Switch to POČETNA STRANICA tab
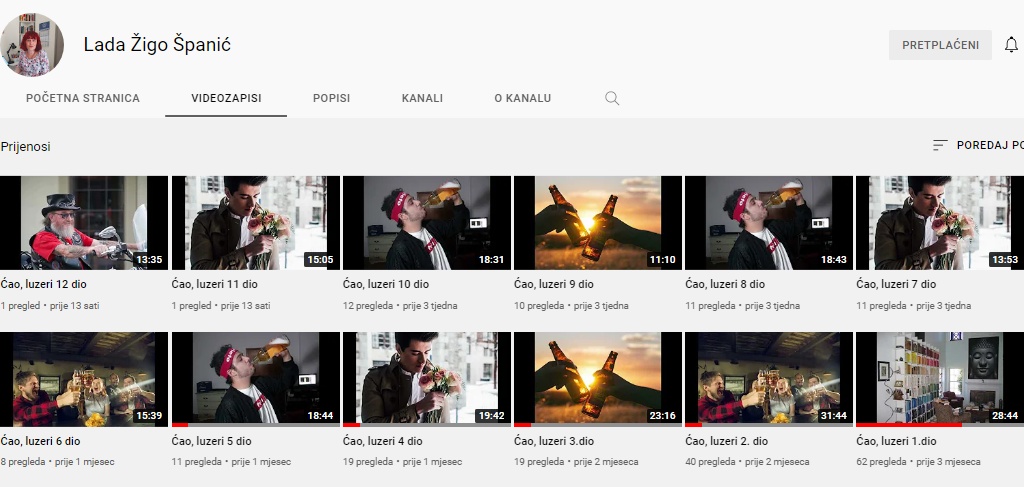Viewport: 1024px width, 487px height. 83,98
